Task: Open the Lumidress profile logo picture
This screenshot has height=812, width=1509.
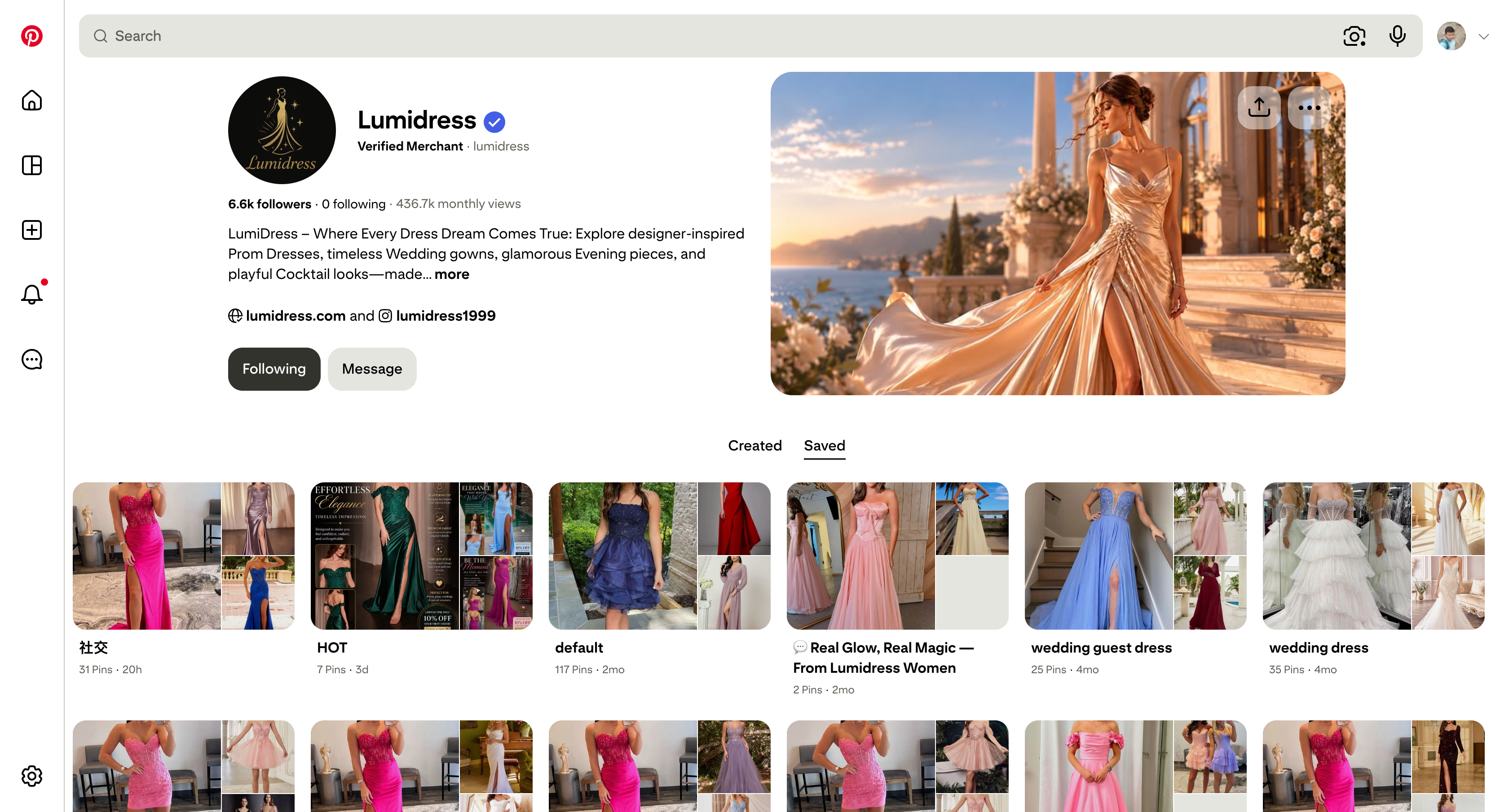Action: click(x=282, y=130)
